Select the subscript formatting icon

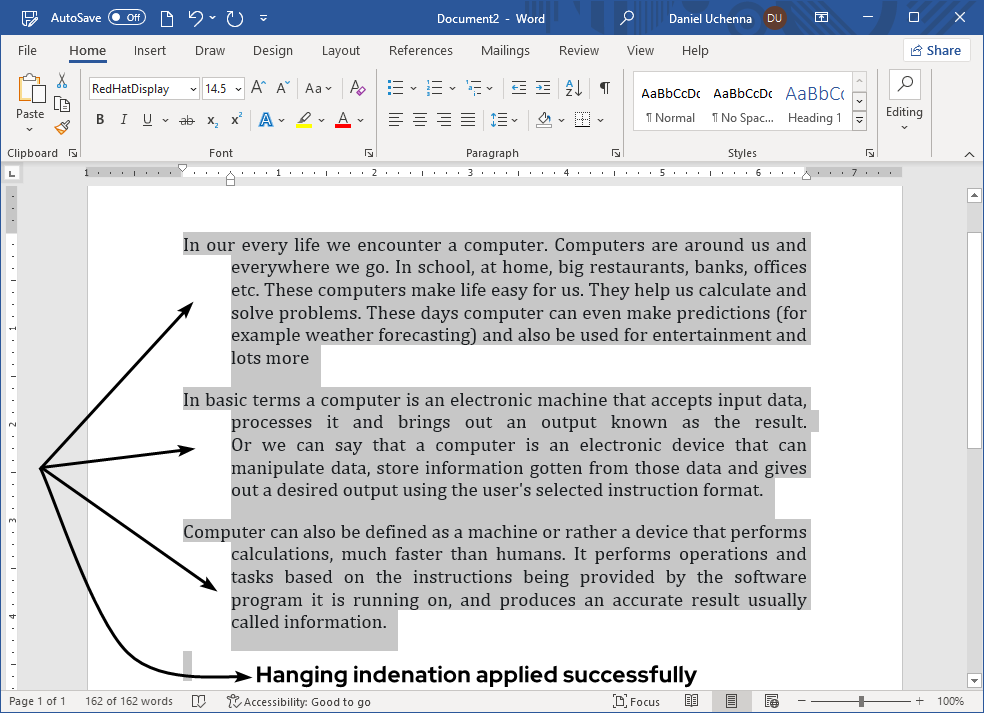pos(210,119)
